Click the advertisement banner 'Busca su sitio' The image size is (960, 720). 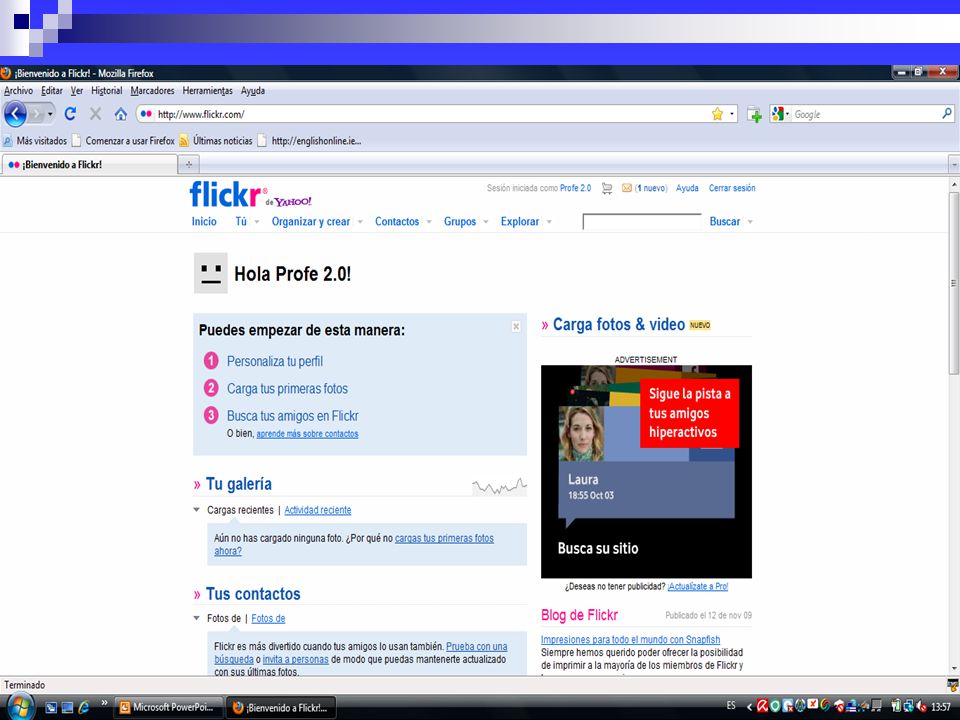tap(647, 471)
